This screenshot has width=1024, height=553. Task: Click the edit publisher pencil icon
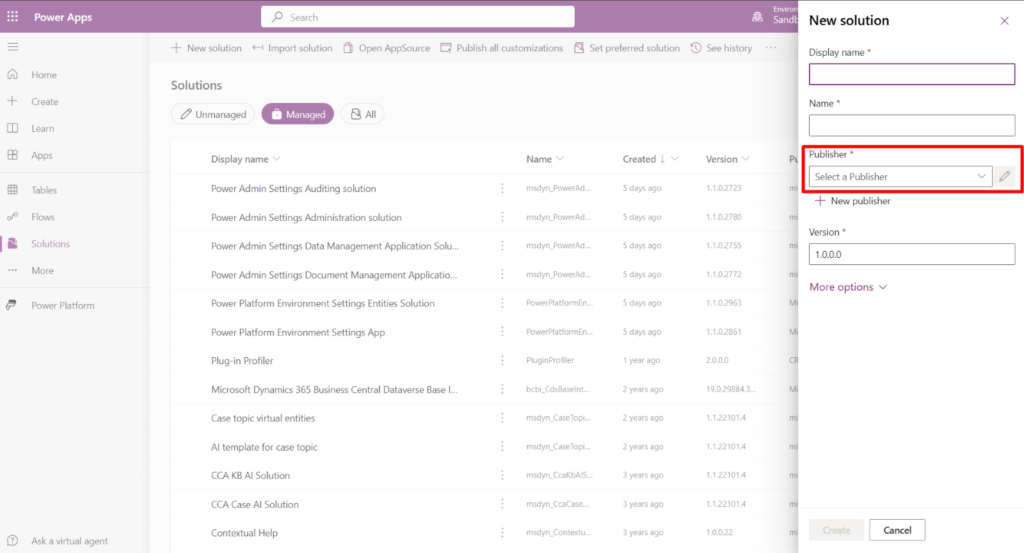1004,176
